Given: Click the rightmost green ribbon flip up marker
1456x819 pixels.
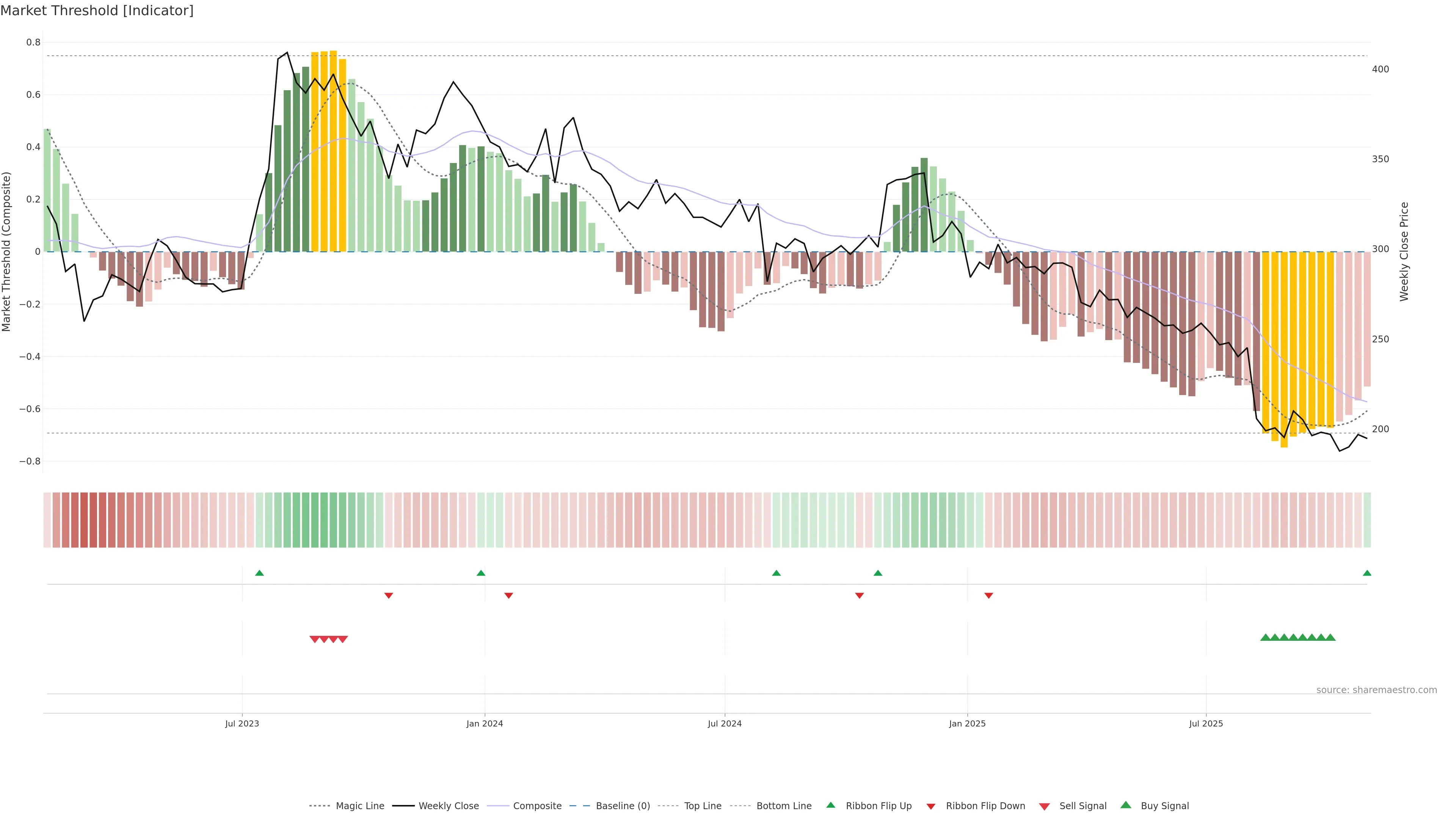Looking at the screenshot, I should pos(1367,573).
